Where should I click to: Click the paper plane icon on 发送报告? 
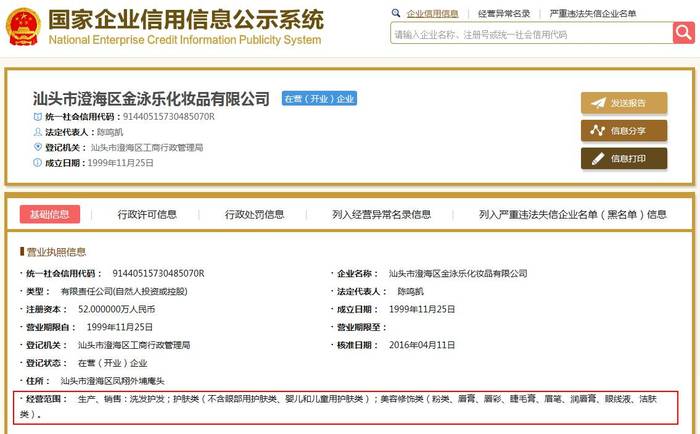(x=598, y=103)
